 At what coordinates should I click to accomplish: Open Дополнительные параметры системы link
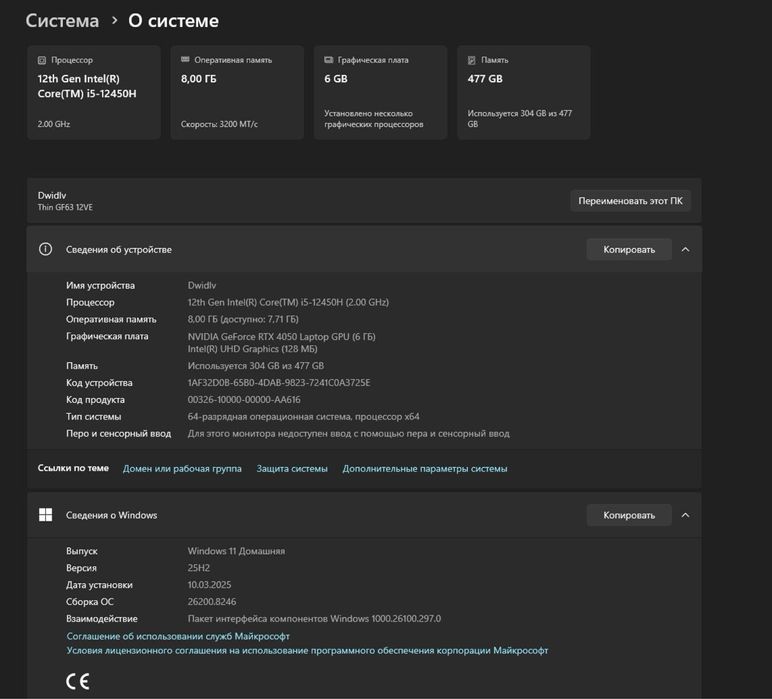point(425,469)
